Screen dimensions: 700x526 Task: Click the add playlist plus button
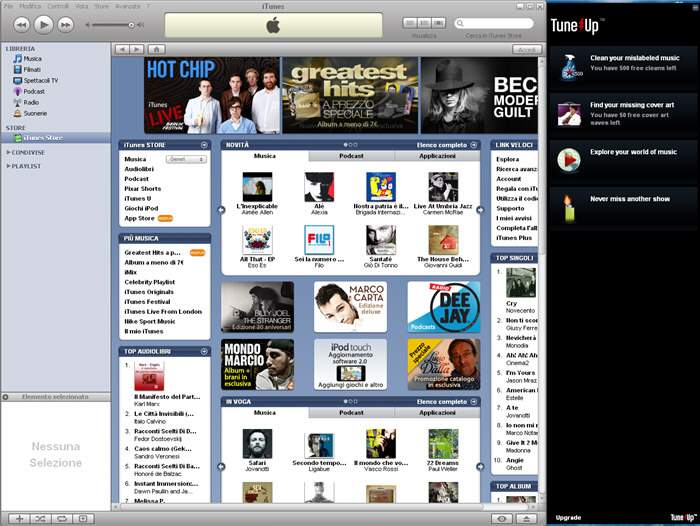click(20, 518)
